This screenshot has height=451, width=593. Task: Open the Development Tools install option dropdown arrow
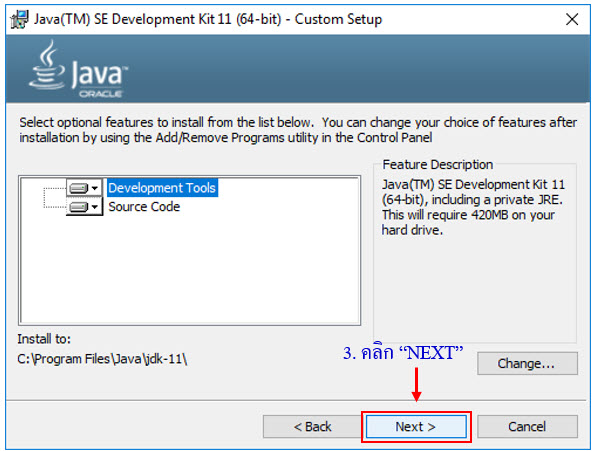(x=95, y=188)
